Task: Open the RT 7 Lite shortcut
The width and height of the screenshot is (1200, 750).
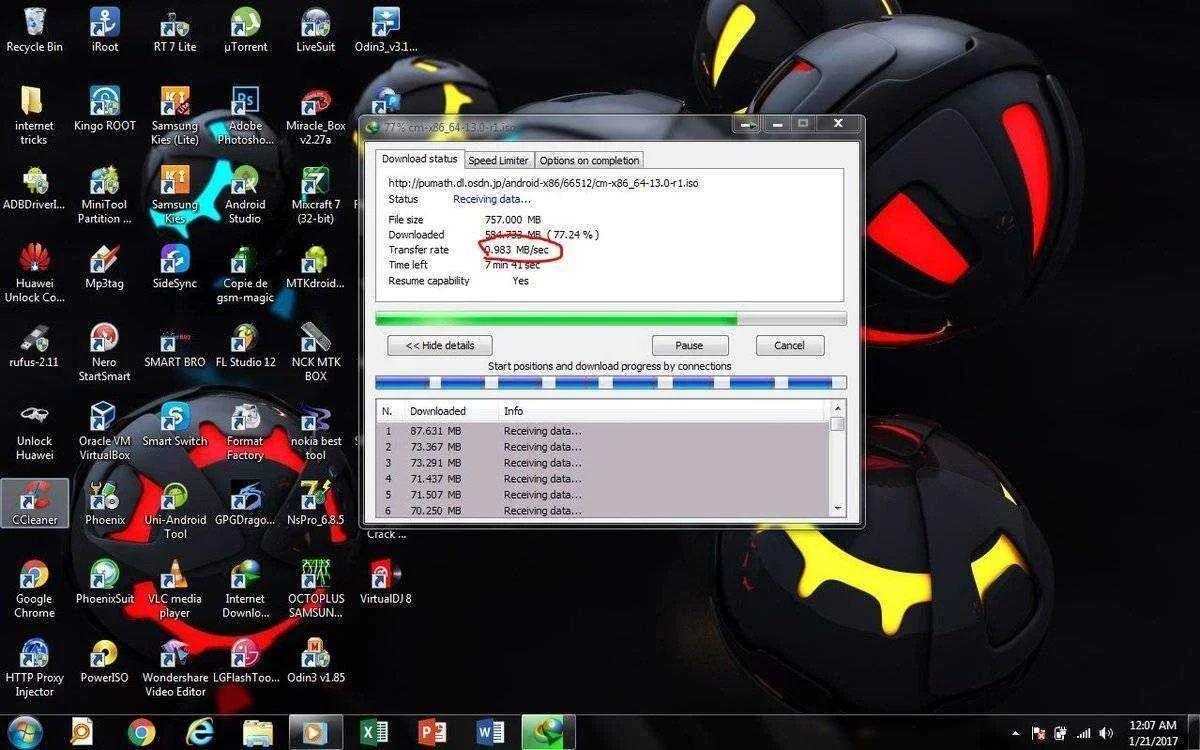Action: [175, 29]
